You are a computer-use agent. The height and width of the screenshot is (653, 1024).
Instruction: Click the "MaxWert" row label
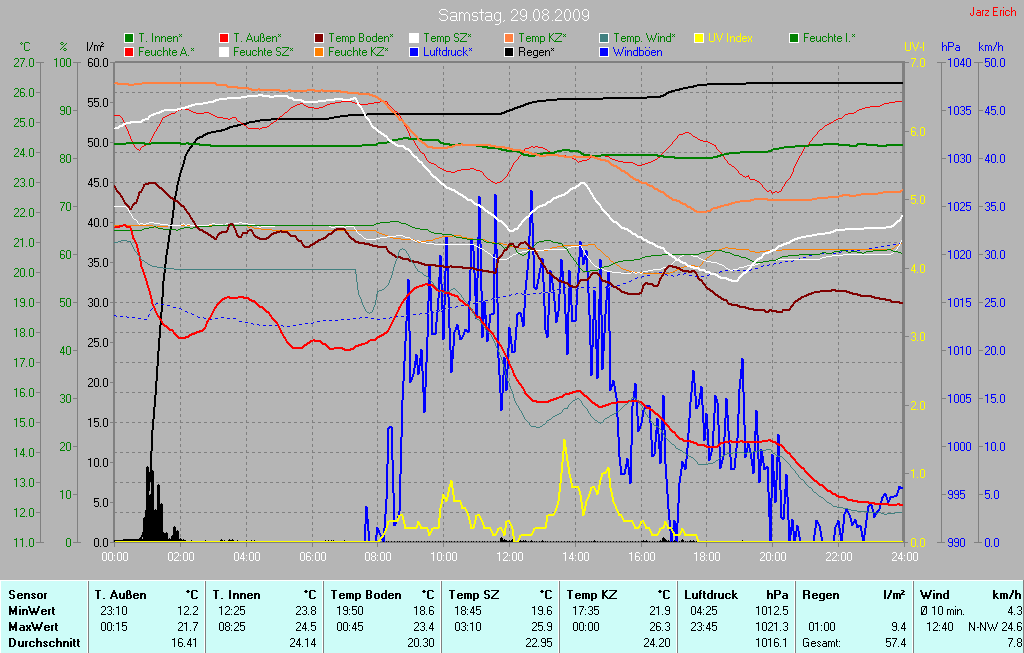coord(33,627)
